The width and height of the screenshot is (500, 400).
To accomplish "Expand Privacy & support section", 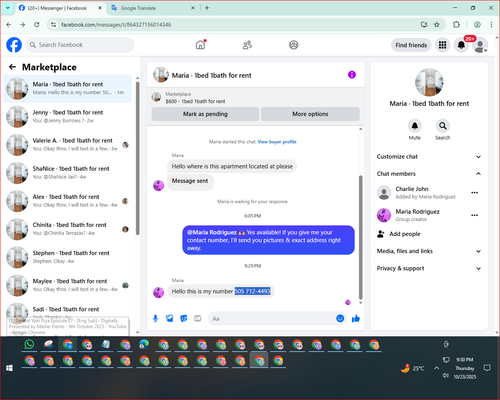I will [429, 268].
